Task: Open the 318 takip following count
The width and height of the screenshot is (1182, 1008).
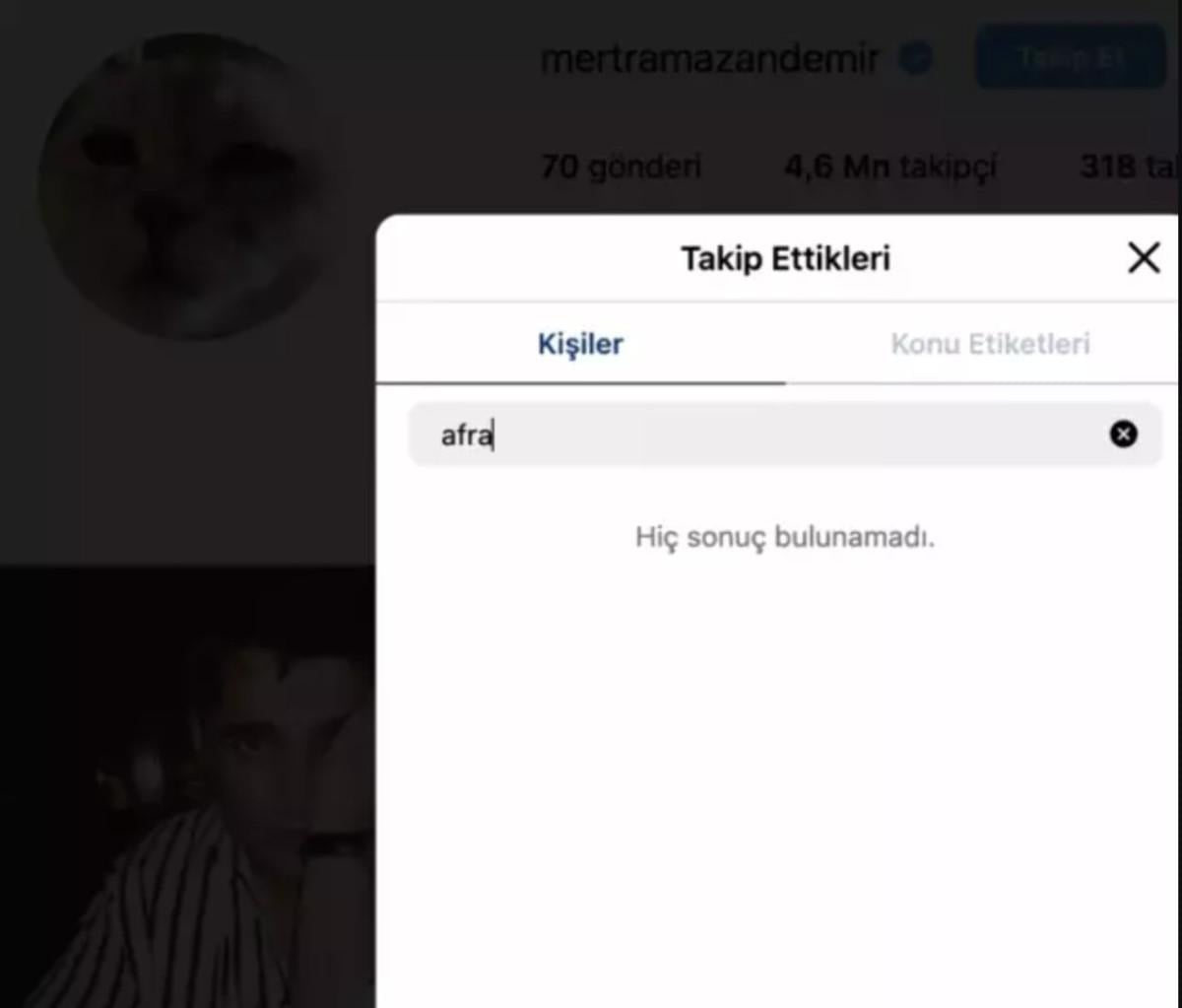Action: coord(1130,167)
